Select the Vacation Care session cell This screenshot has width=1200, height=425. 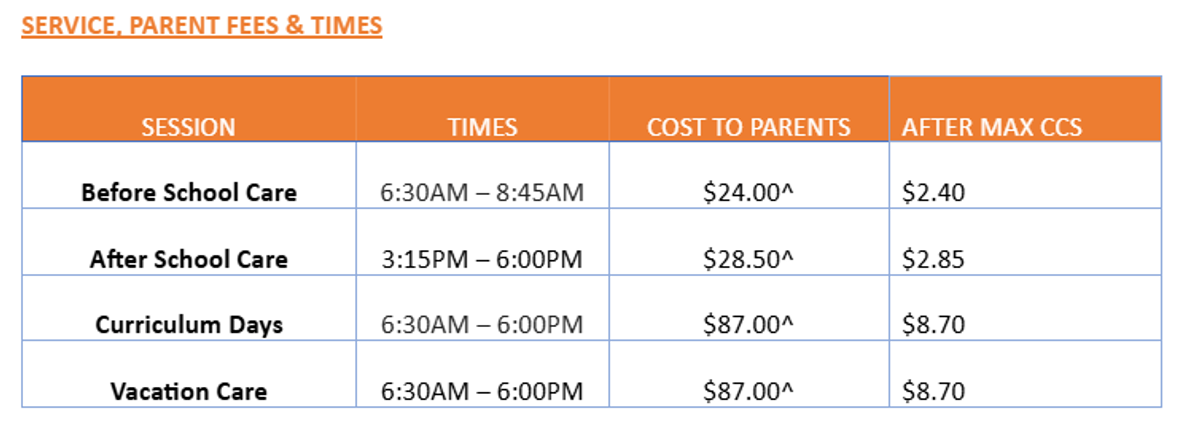189,391
